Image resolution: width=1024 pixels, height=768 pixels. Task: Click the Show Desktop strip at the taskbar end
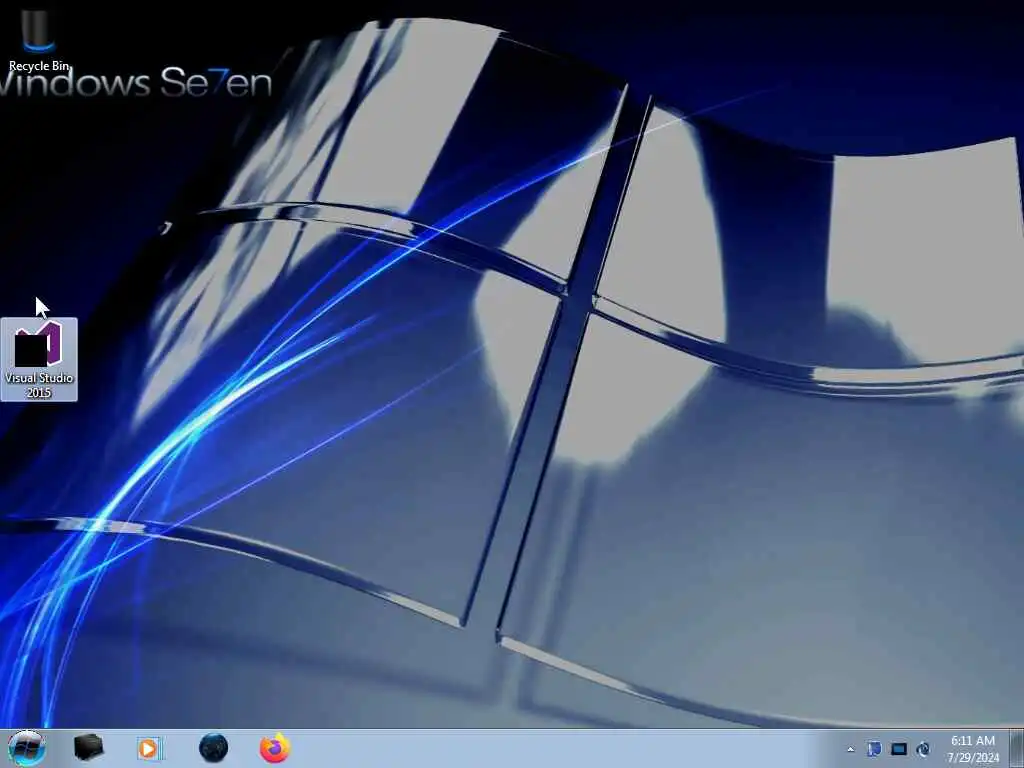(x=1017, y=748)
